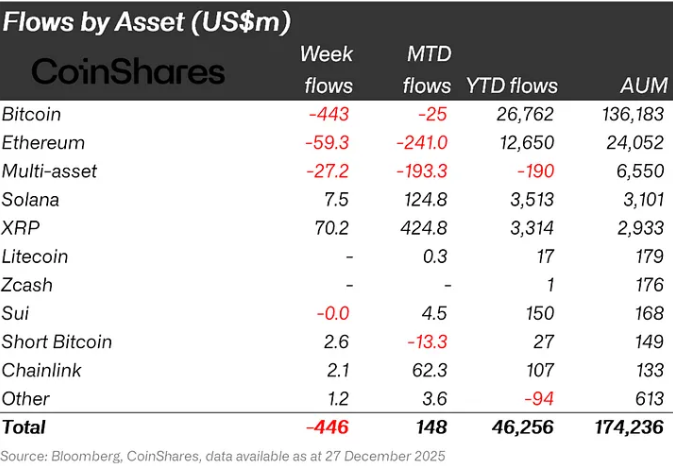Click the XRP row label

tap(21, 228)
